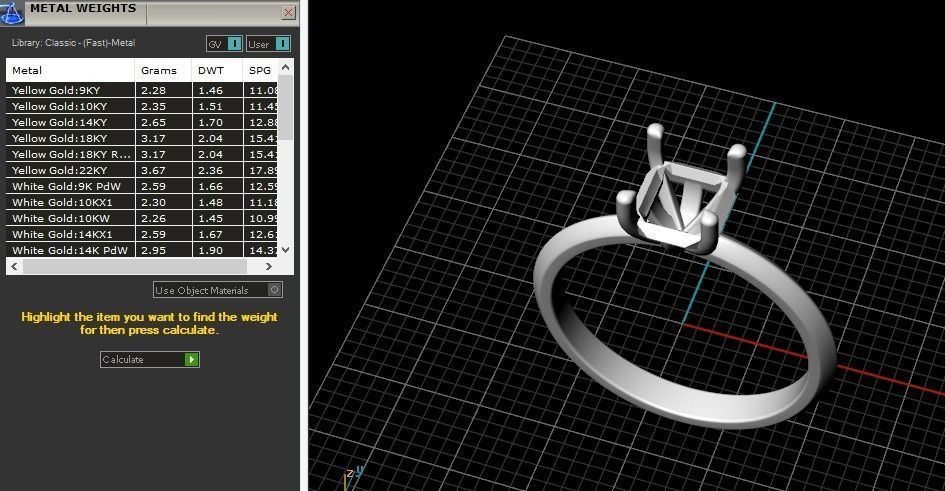Click the left arrow of the horizontal scrollbar
Viewport: 945px width, 491px height.
(x=14, y=266)
